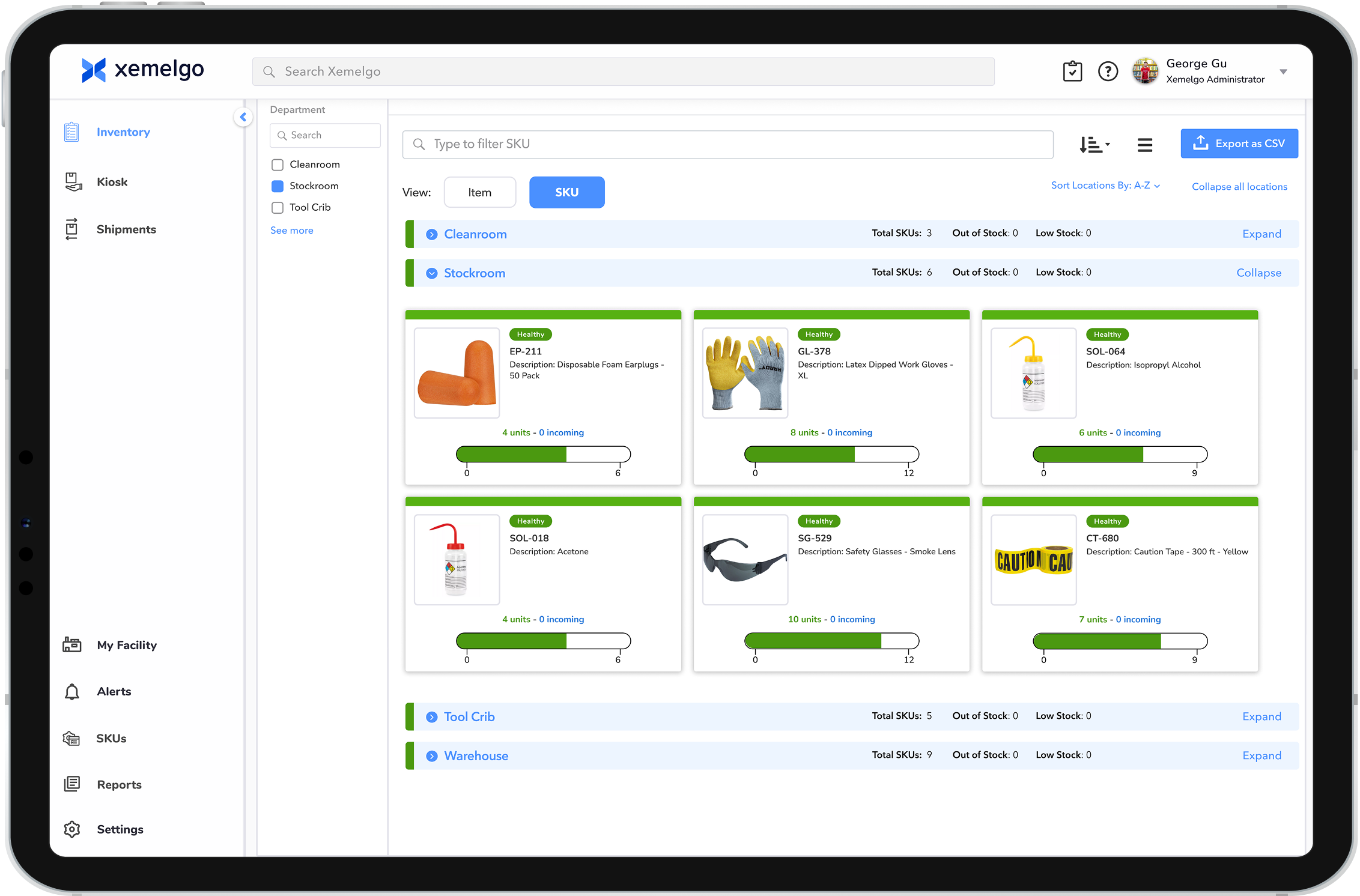Click the Department search box
1360x896 pixels.
click(x=325, y=135)
